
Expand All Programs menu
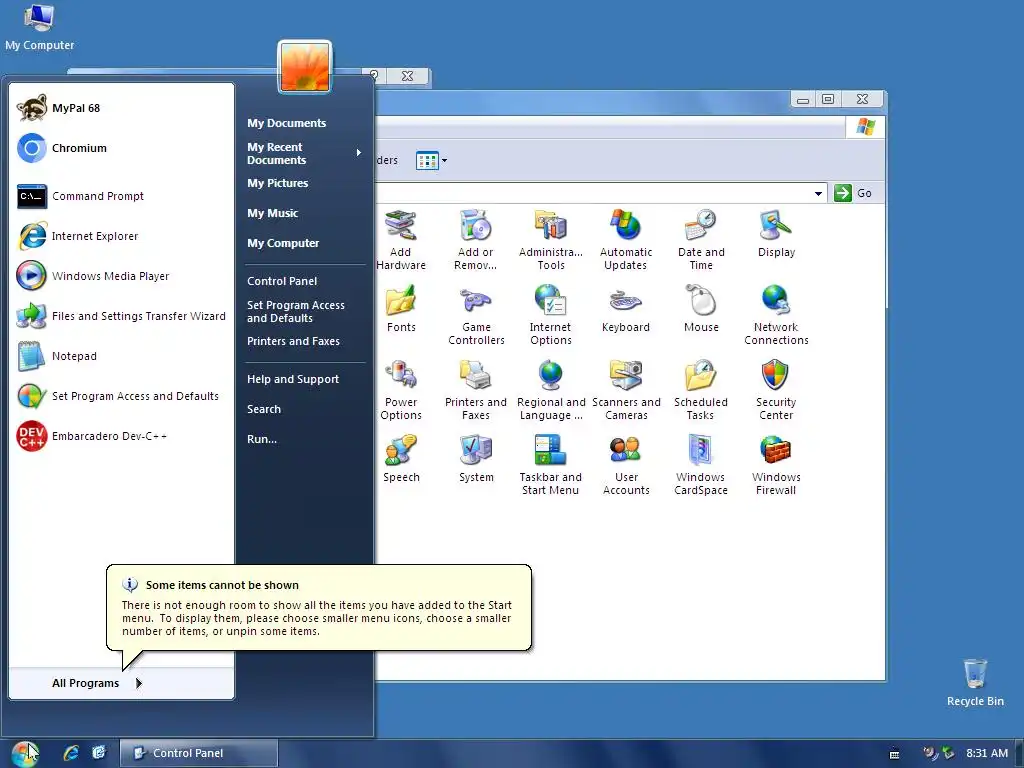pyautogui.click(x=122, y=683)
